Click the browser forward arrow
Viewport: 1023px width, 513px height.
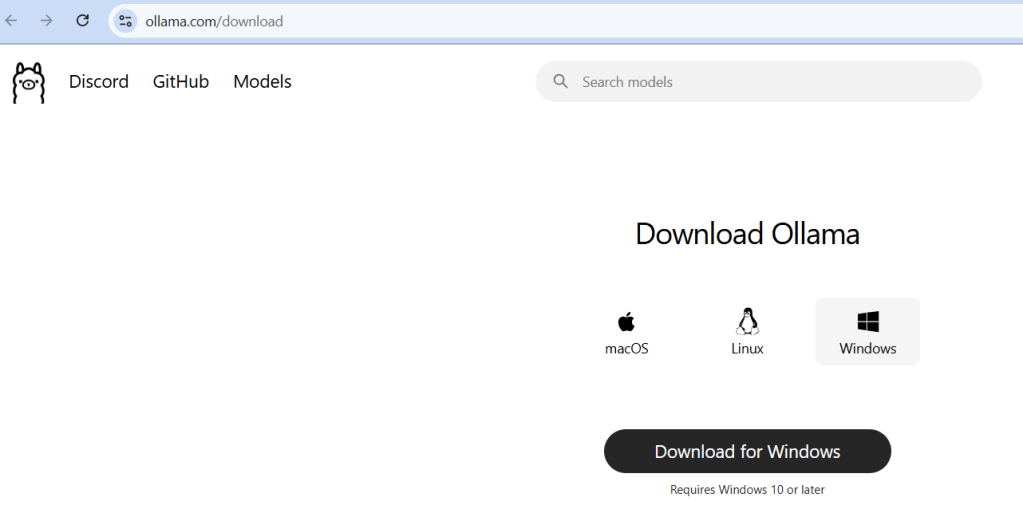click(46, 20)
